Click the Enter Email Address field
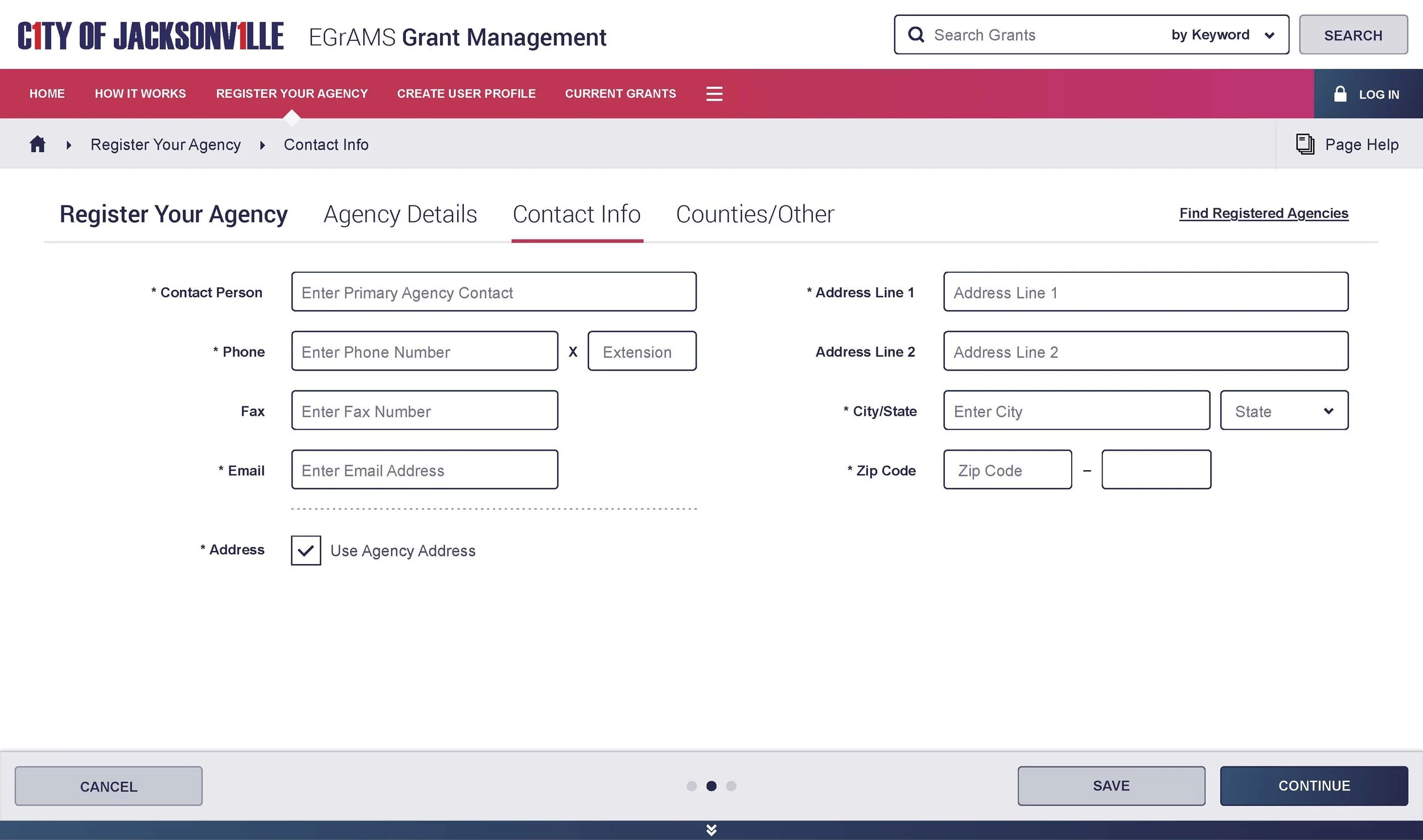Image resolution: width=1423 pixels, height=840 pixels. coord(424,470)
